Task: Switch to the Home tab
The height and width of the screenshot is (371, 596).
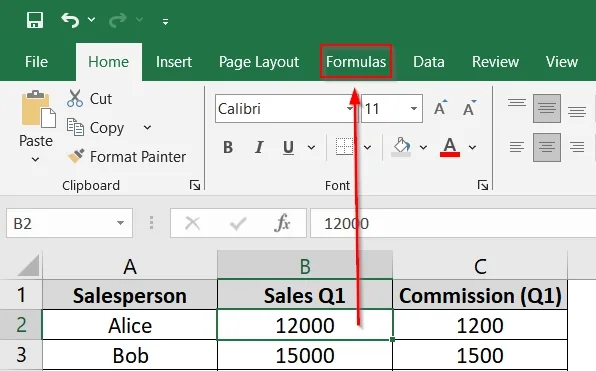Action: [x=109, y=62]
